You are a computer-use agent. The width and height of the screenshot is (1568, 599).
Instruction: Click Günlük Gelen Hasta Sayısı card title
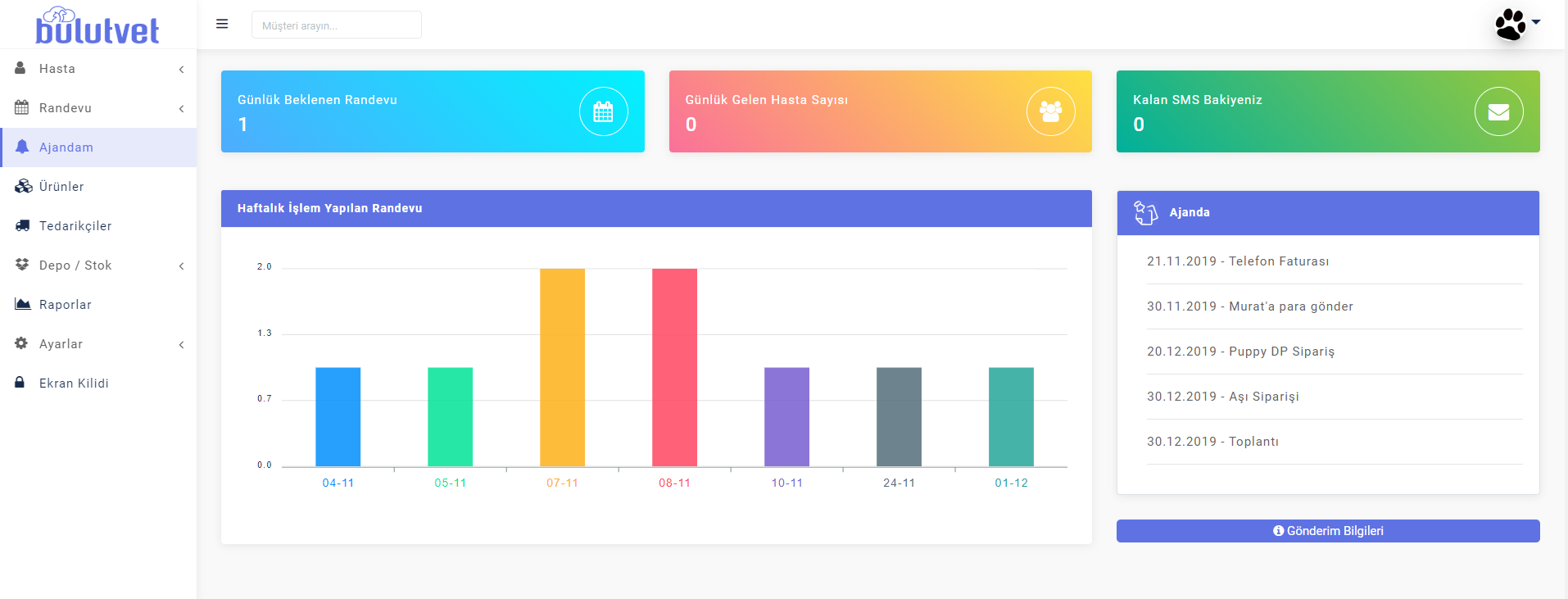tap(767, 100)
